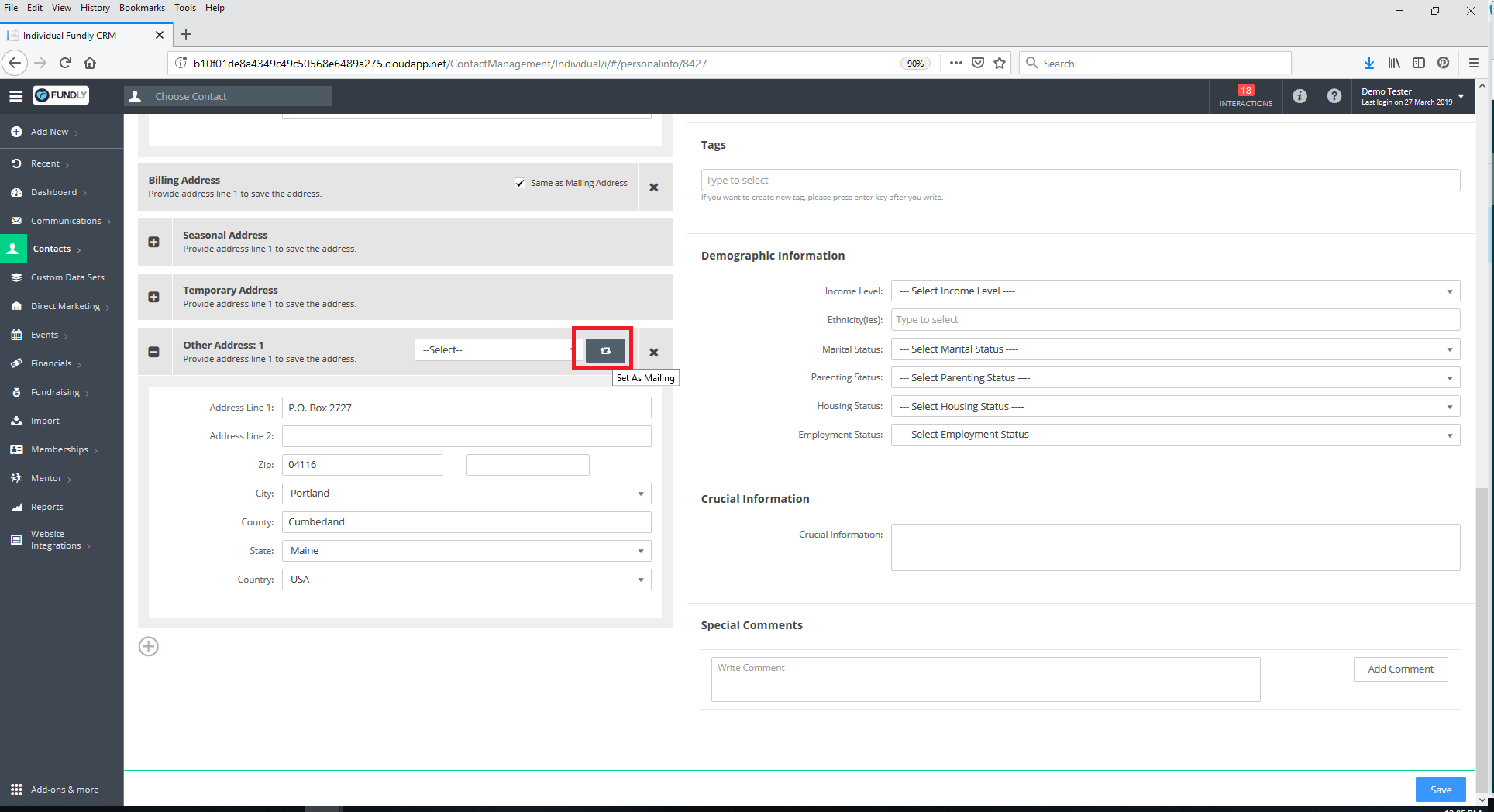Open Add New in sidebar
This screenshot has width=1494, height=812.
[x=50, y=132]
